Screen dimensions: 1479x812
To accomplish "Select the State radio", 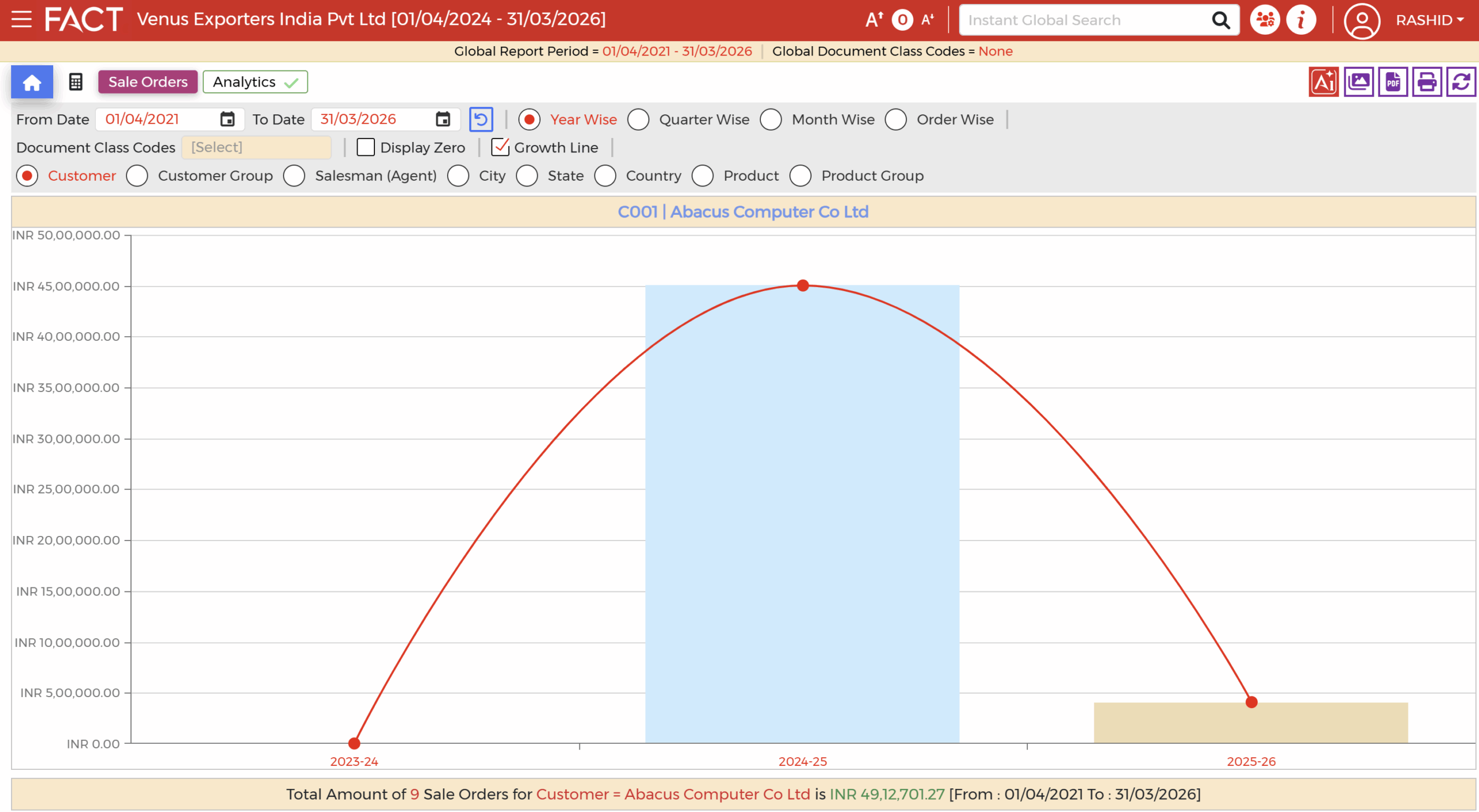I will tap(527, 176).
